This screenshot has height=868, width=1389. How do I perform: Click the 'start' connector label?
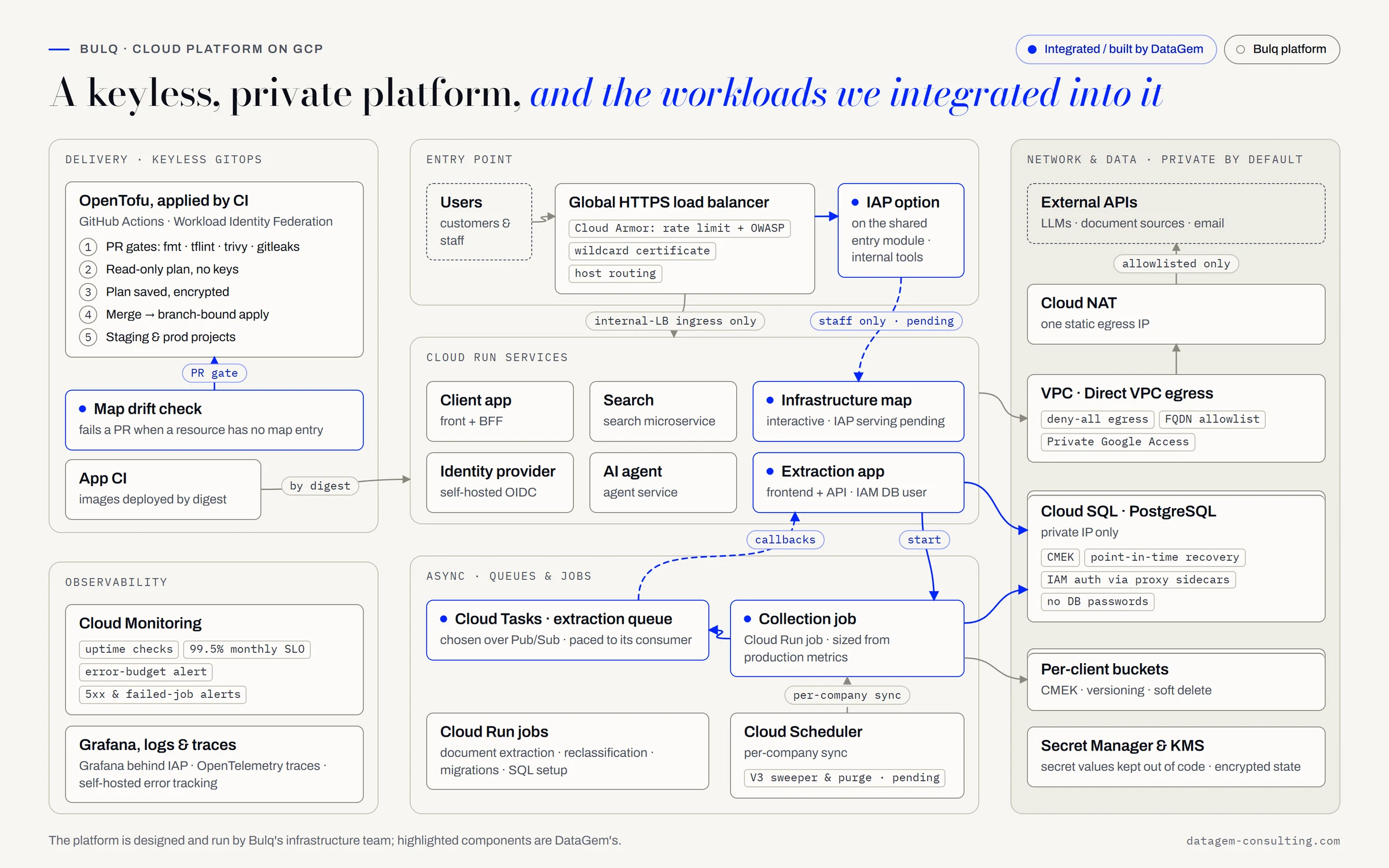(x=924, y=540)
